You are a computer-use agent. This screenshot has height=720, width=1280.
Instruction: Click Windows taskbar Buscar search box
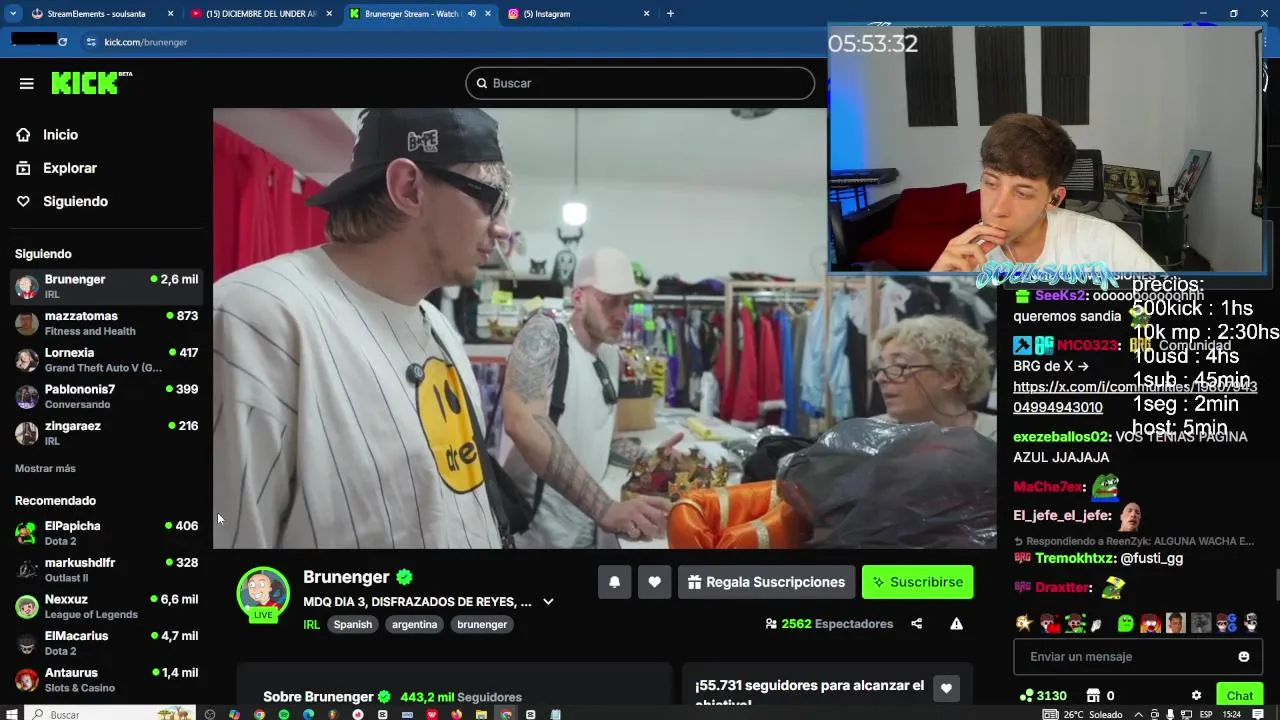coord(110,714)
